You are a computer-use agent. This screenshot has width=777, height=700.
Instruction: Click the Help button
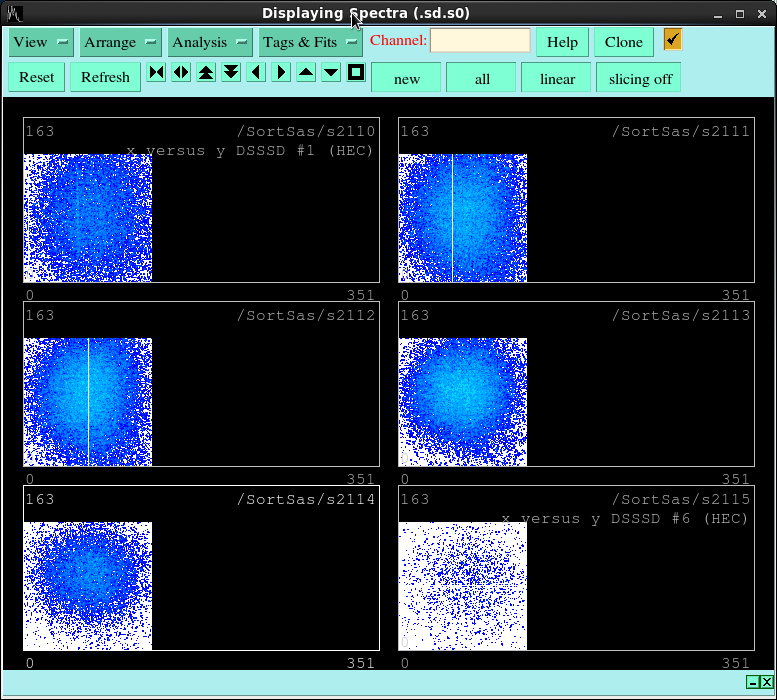coord(562,42)
